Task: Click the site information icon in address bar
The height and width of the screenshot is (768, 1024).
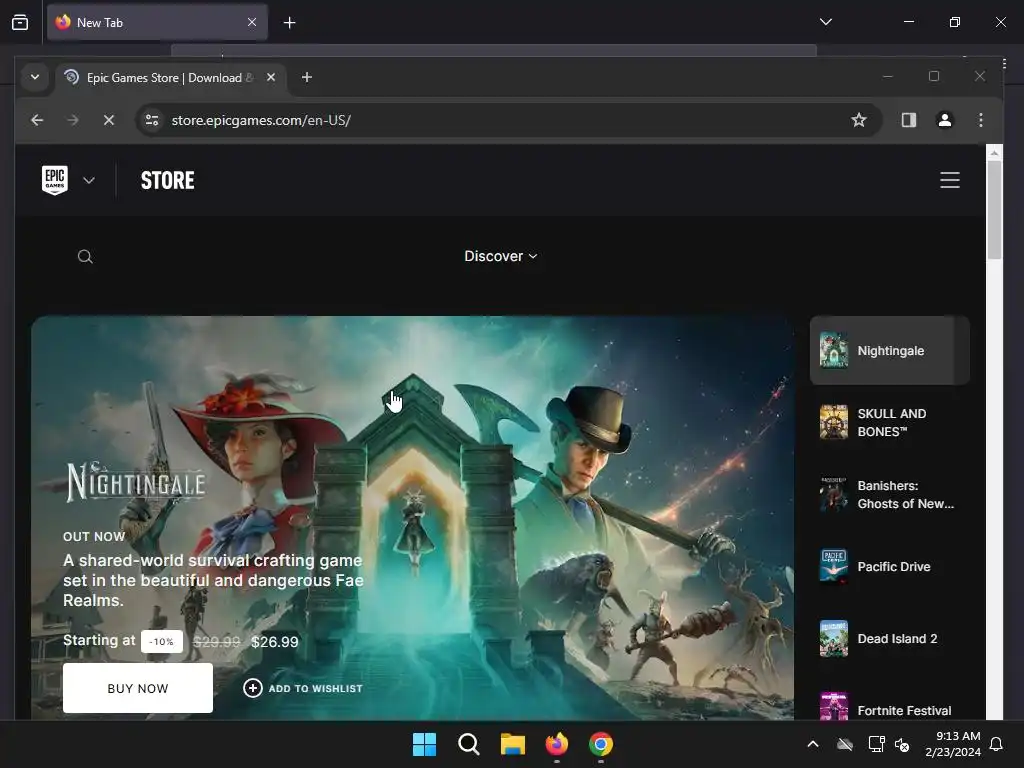Action: 152,120
